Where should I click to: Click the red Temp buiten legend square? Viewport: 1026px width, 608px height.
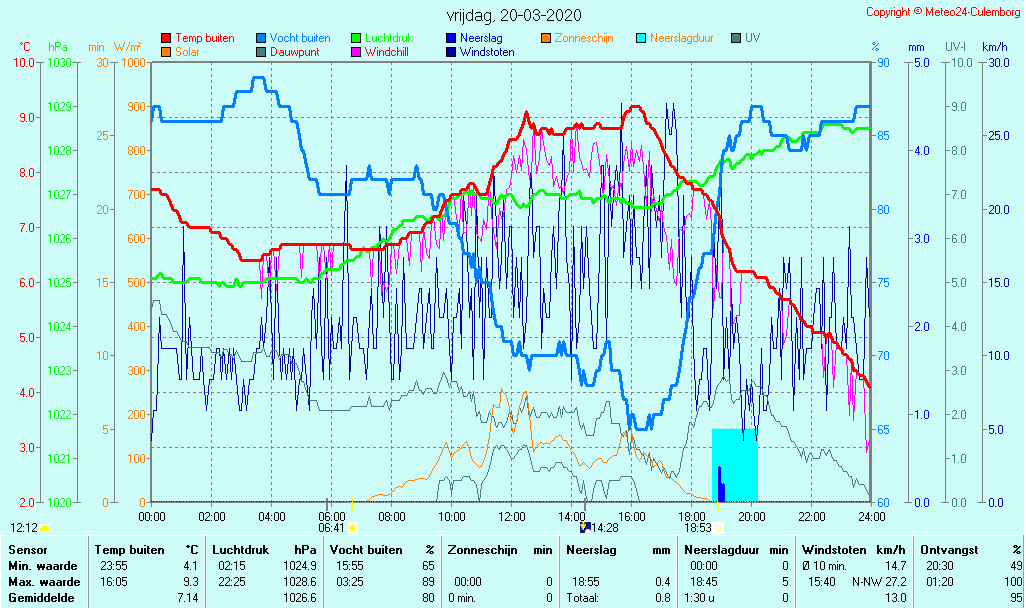[166, 38]
